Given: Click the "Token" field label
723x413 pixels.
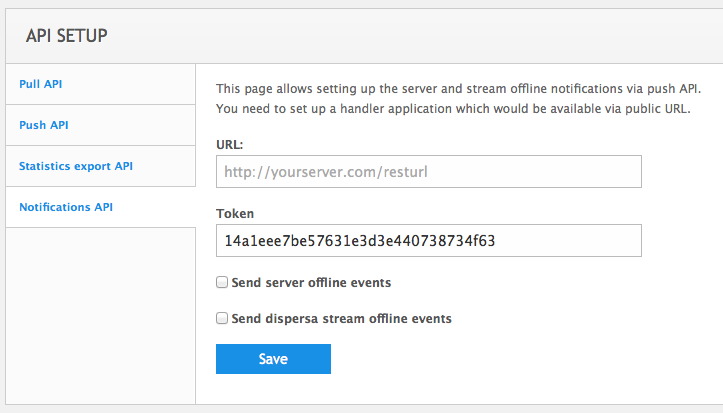Looking at the screenshot, I should pos(234,213).
